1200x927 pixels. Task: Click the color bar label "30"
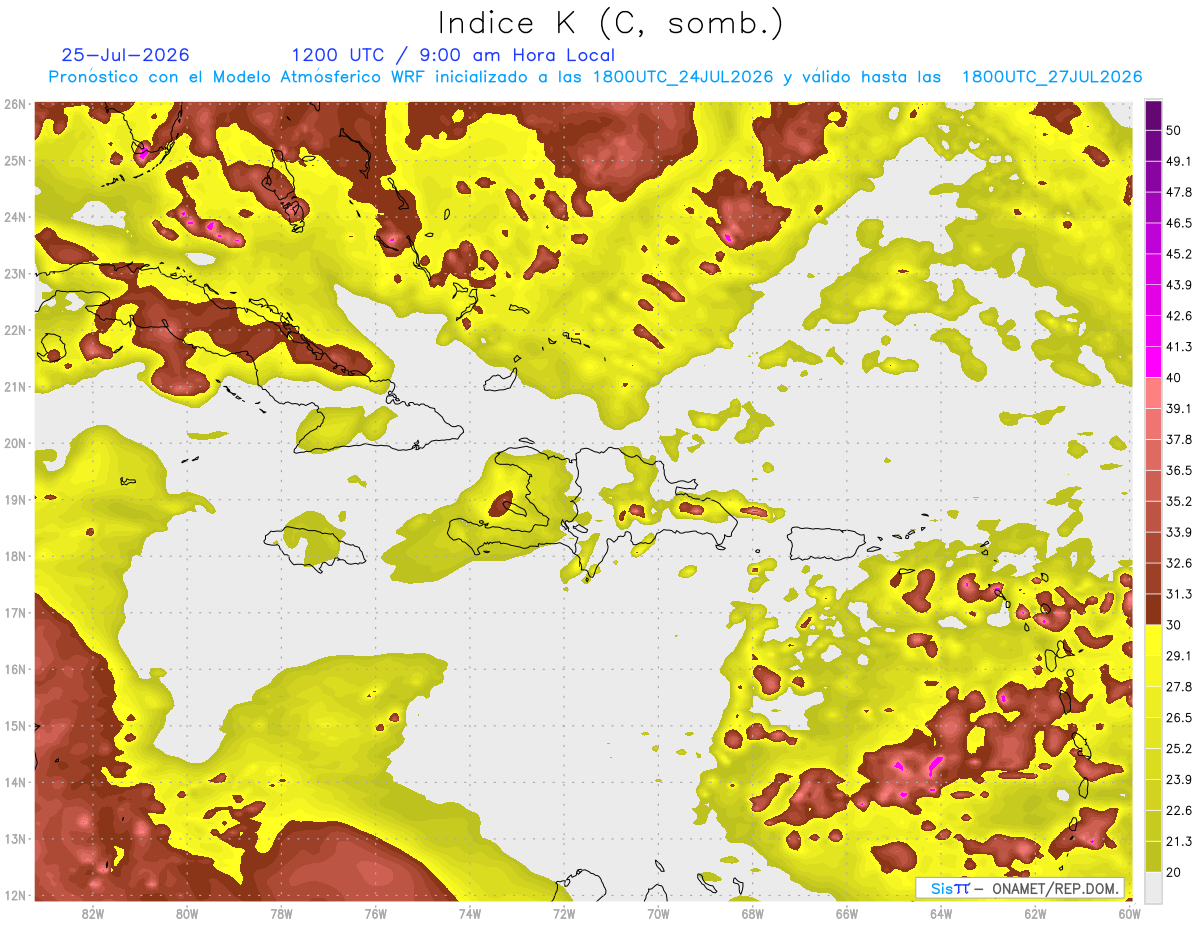[x=1174, y=625]
